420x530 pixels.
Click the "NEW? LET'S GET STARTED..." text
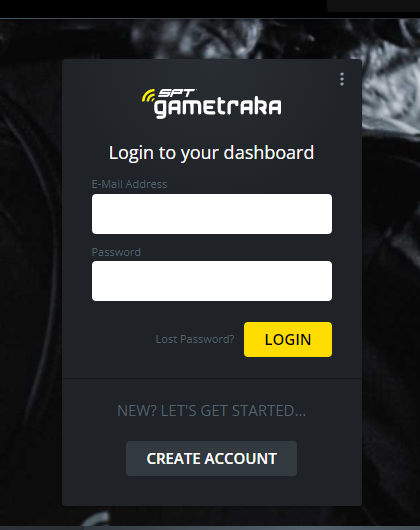[212, 411]
